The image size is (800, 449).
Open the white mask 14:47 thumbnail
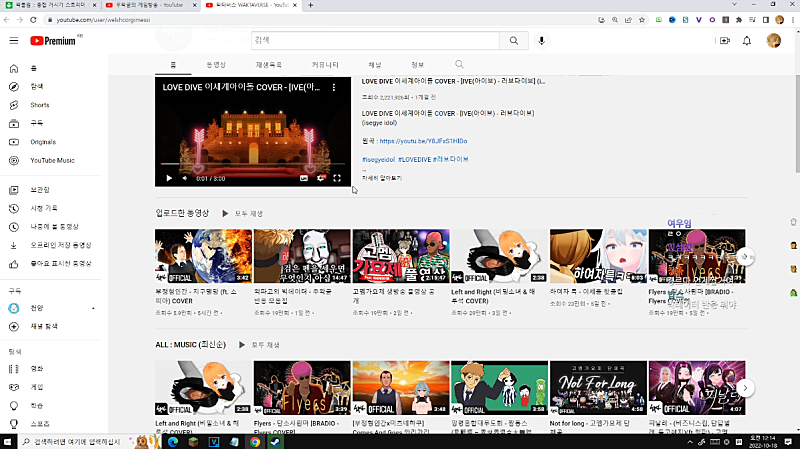click(x=302, y=256)
